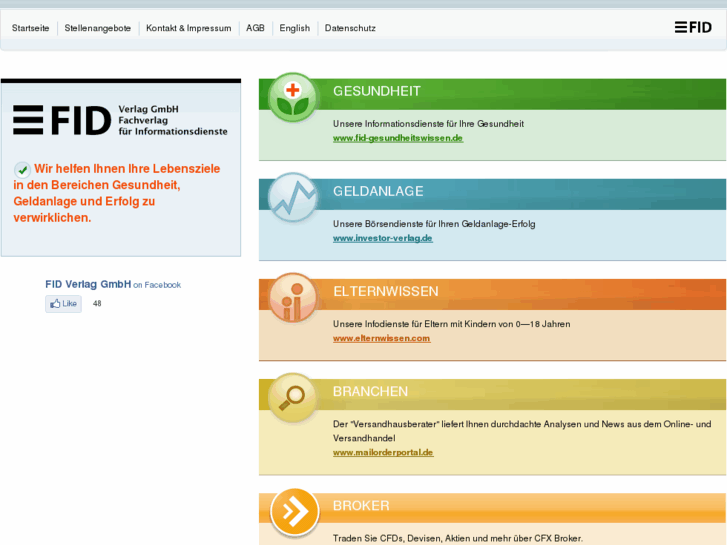The width and height of the screenshot is (727, 545).
Task: Click 'Unsere Infodienste für Eltern' description text
Action: [452, 324]
